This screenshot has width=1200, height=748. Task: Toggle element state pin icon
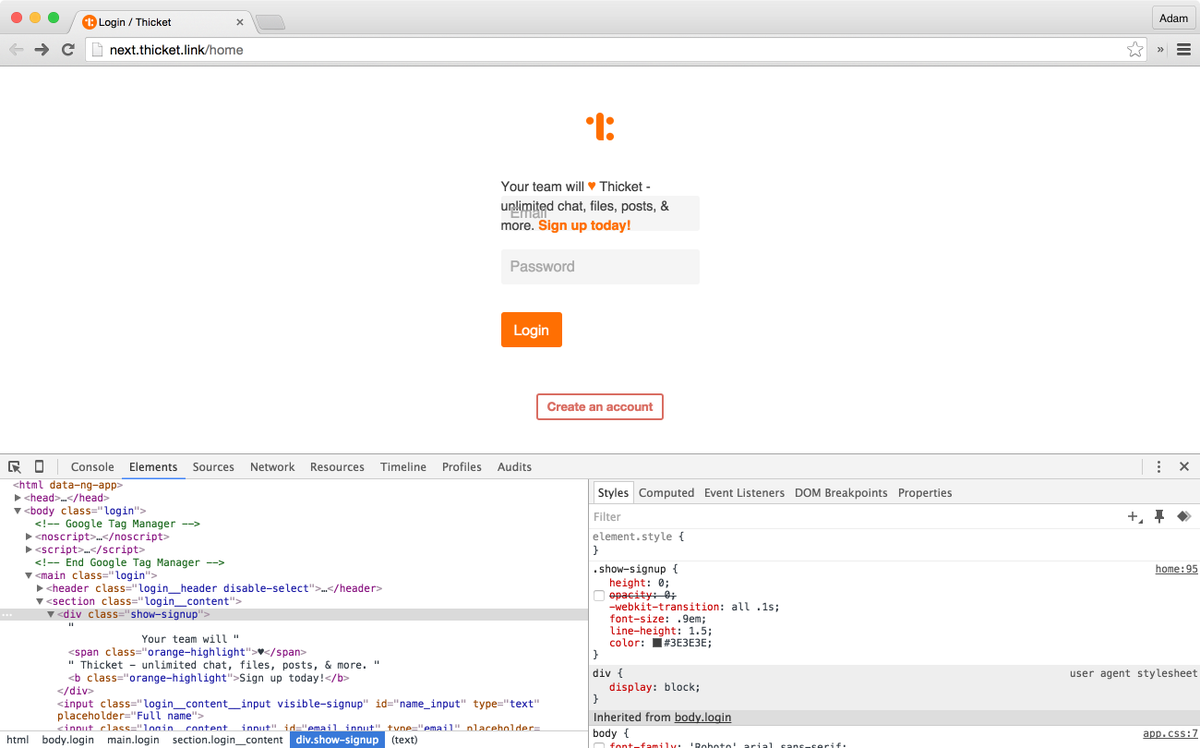click(x=1160, y=517)
